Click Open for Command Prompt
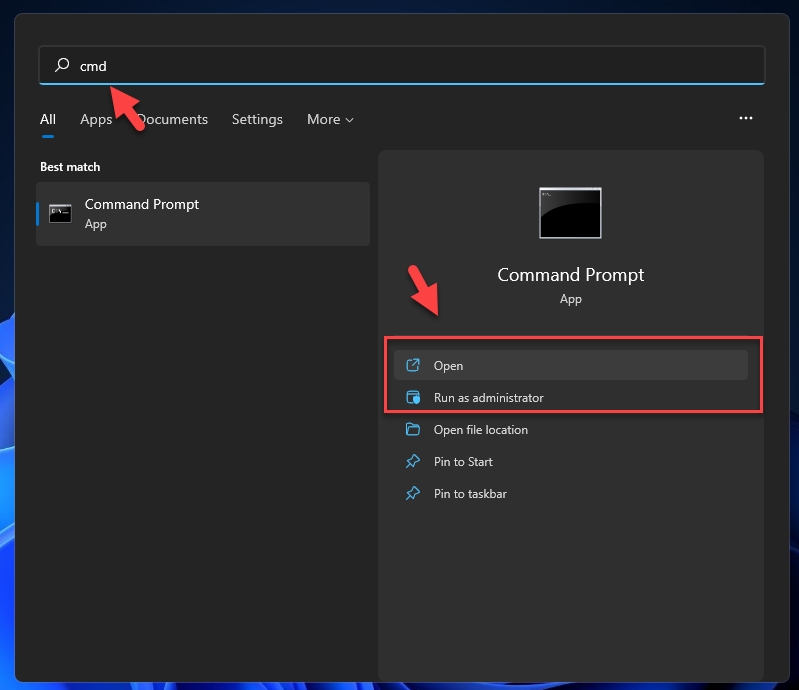 571,365
